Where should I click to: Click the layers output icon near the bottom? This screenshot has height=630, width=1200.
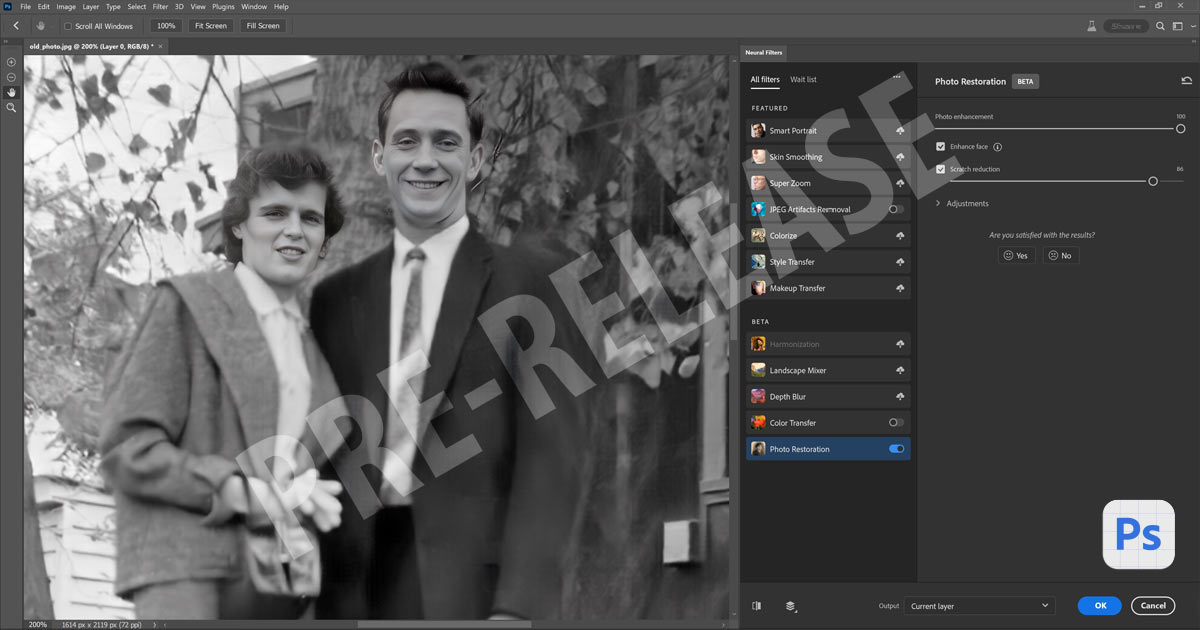coord(791,606)
